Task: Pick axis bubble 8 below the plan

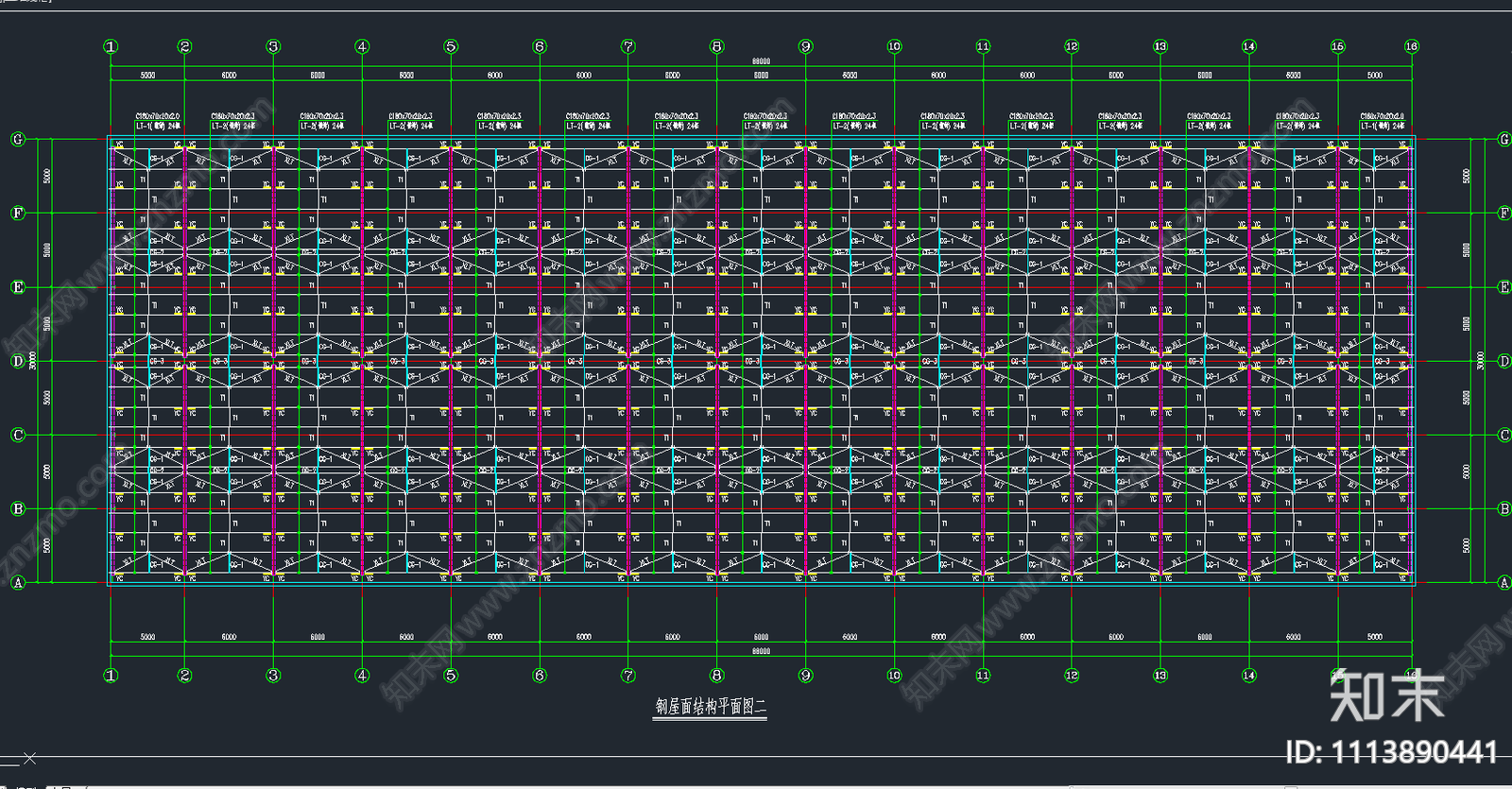Action: 716,676
